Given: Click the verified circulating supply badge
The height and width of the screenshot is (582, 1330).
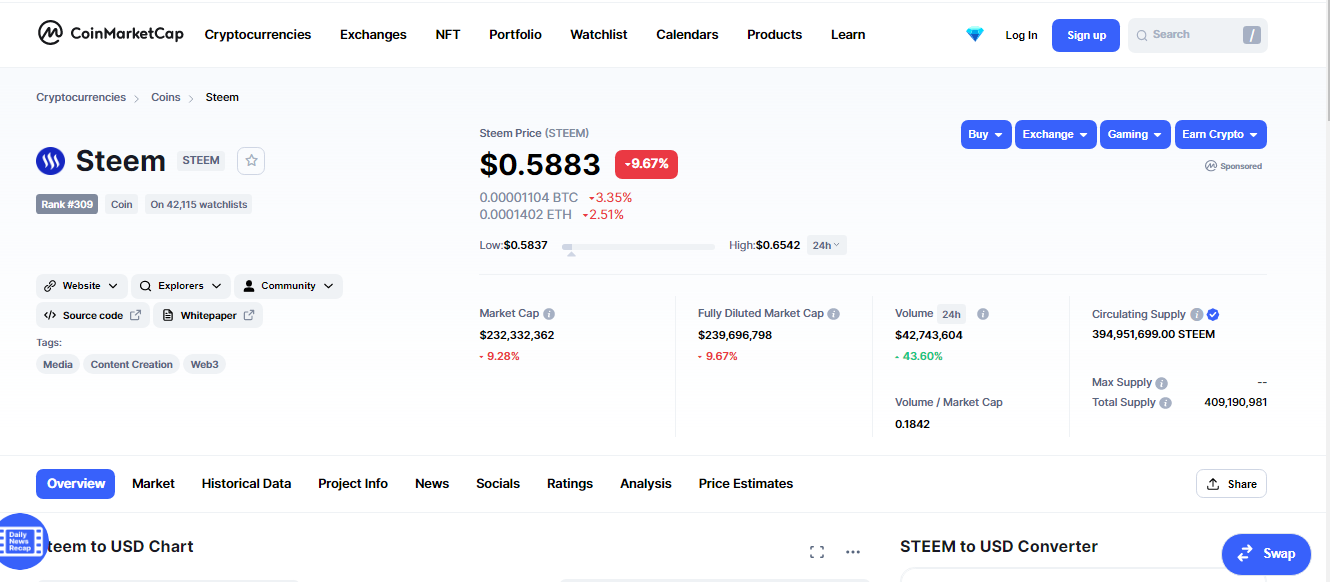Looking at the screenshot, I should [x=1213, y=314].
